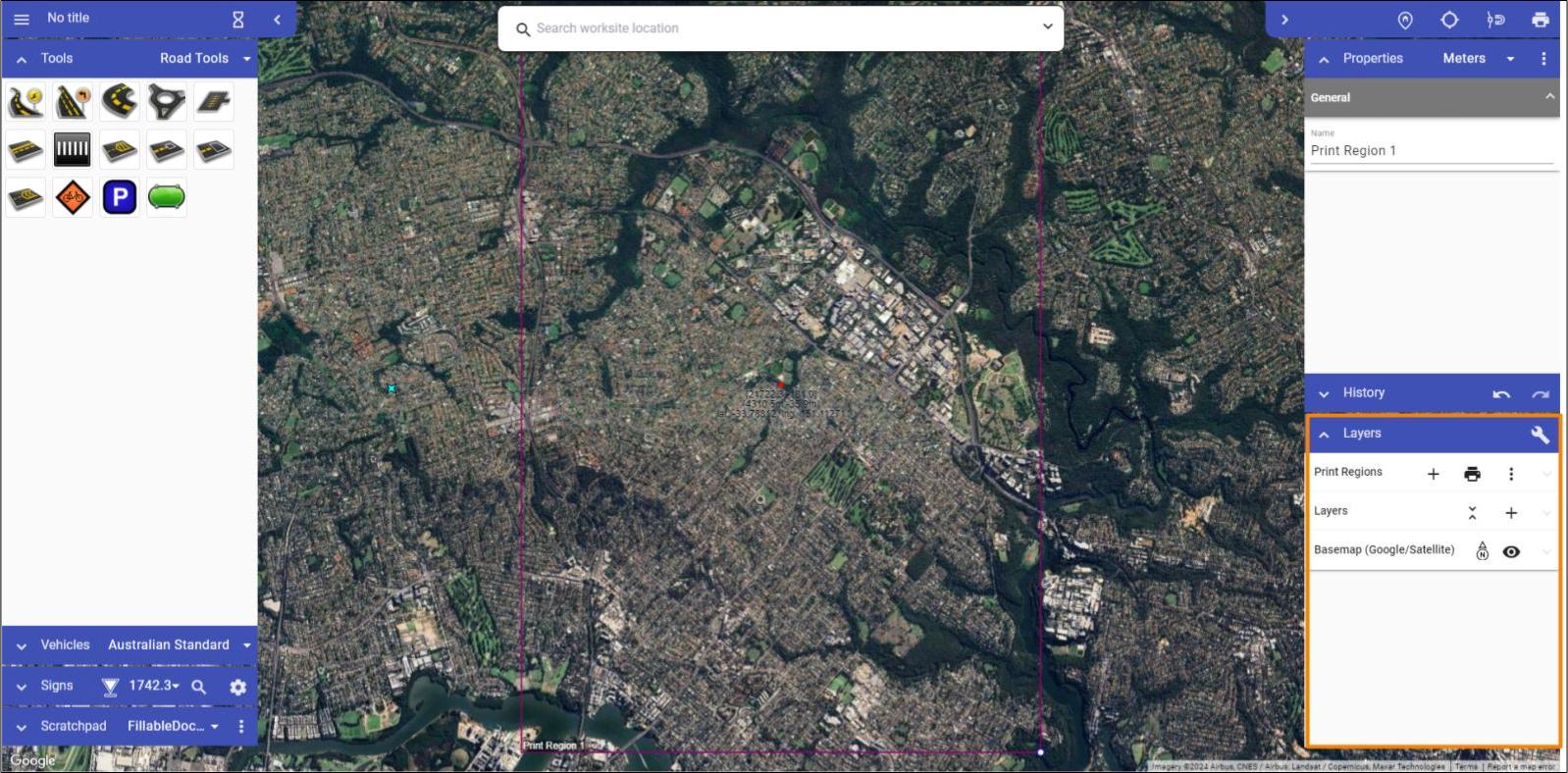The height and width of the screenshot is (773, 1568).
Task: Select the road tool right of roundabout
Action: [x=214, y=102]
